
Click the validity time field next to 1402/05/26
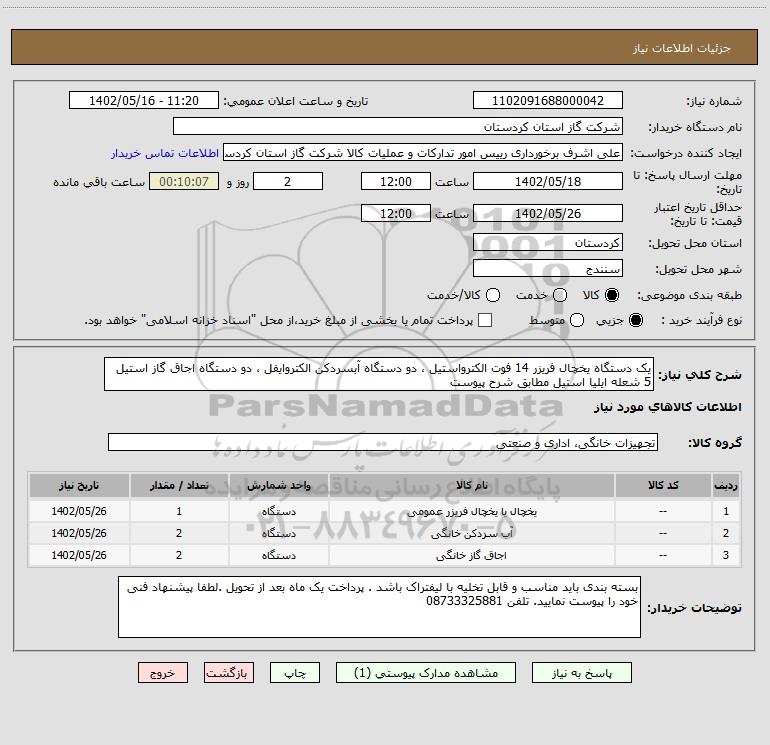(396, 213)
